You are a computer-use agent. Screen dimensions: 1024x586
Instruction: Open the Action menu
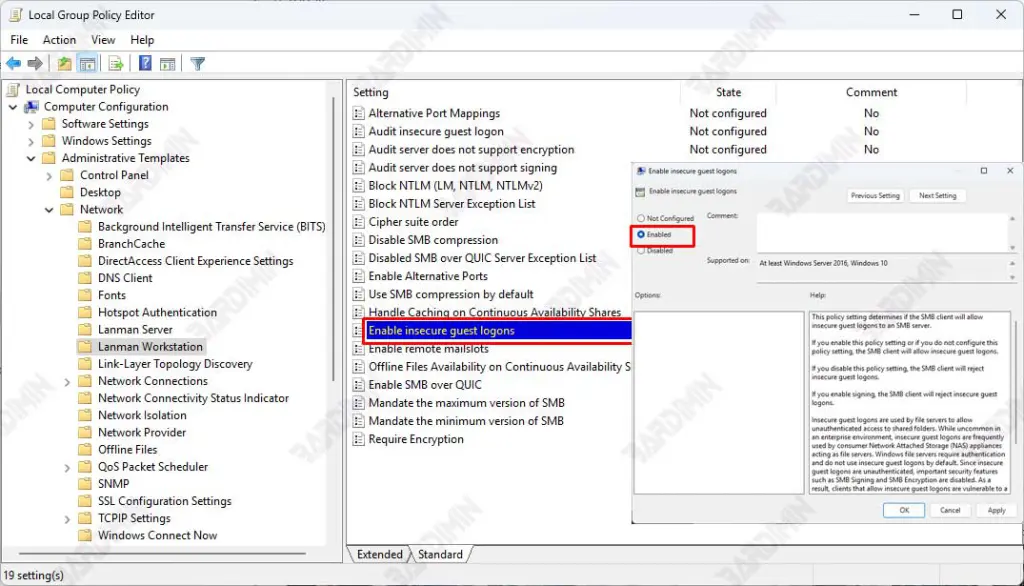tap(59, 40)
